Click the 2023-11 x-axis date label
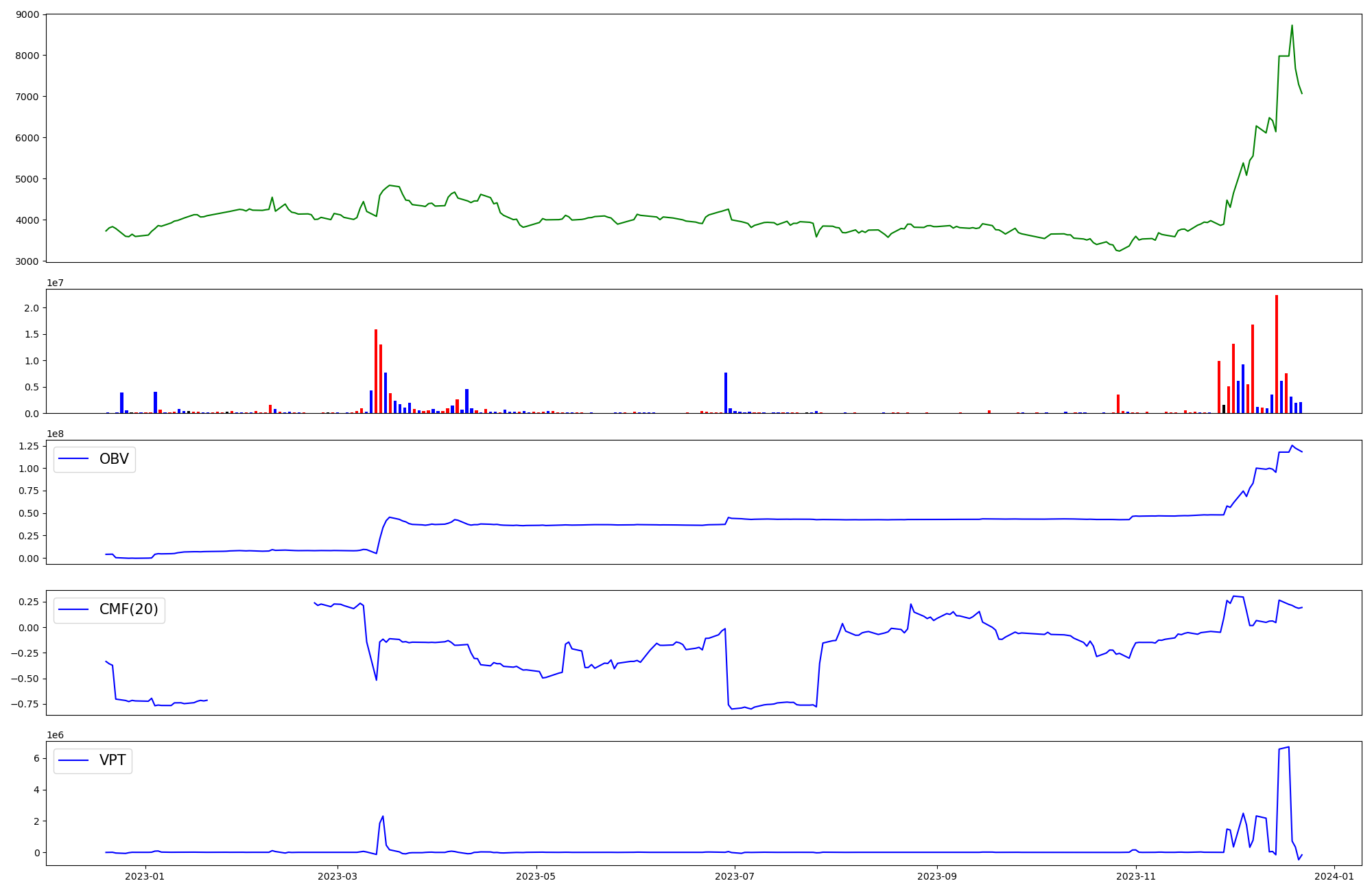The width and height of the screenshot is (1372, 892). point(1136,876)
